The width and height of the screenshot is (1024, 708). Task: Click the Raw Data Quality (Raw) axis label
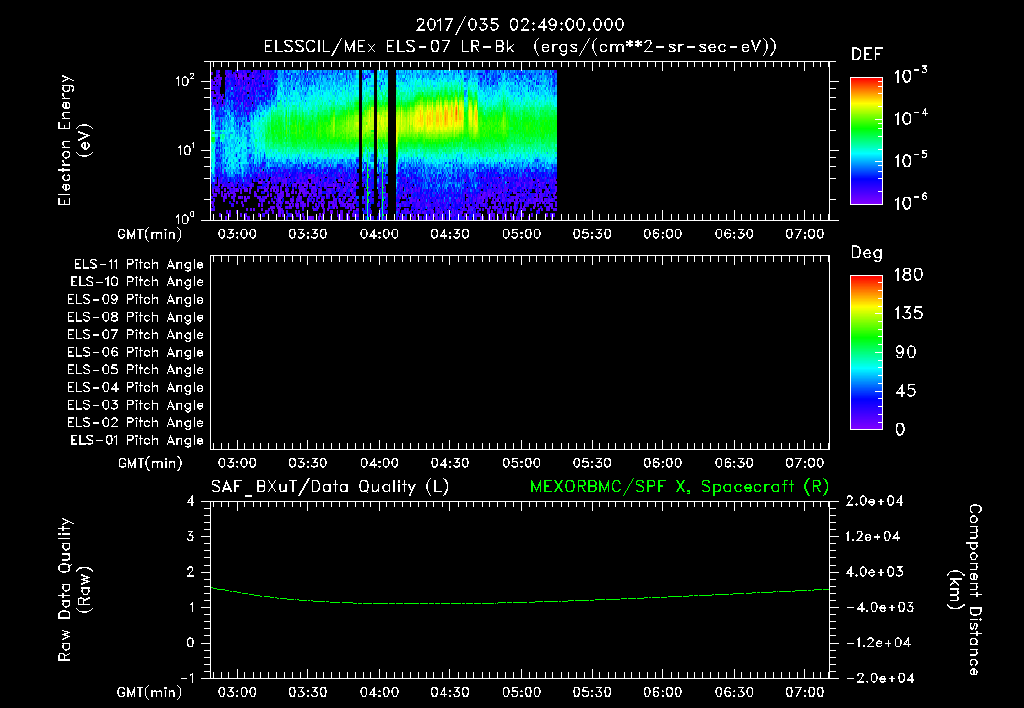[74, 590]
